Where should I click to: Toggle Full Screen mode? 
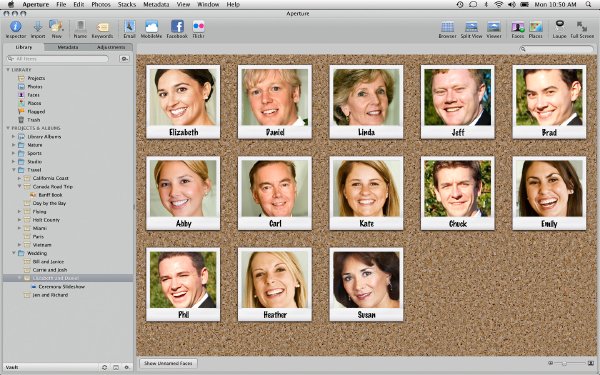point(582,26)
